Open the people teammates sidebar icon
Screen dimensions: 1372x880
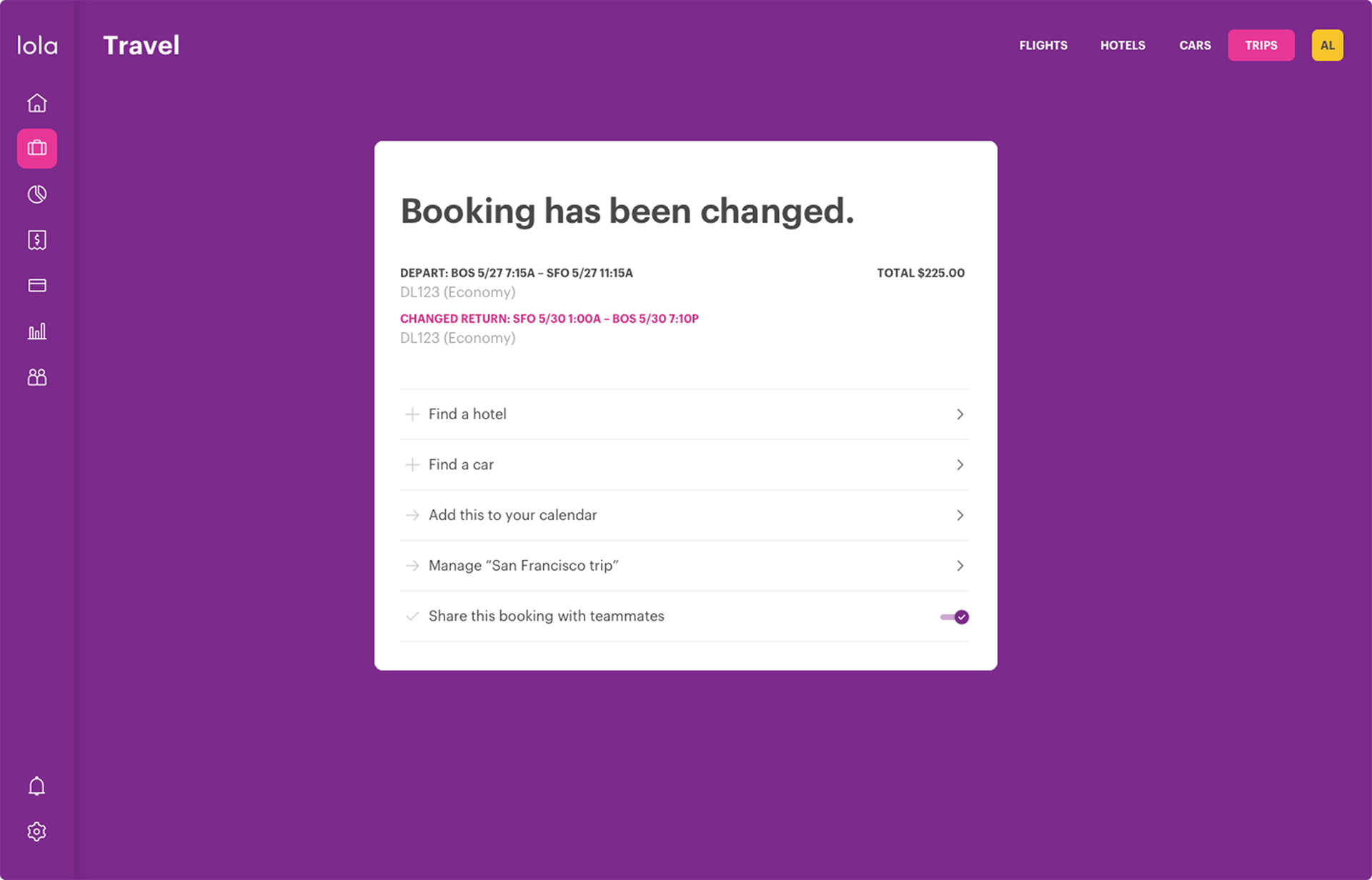pyautogui.click(x=37, y=377)
